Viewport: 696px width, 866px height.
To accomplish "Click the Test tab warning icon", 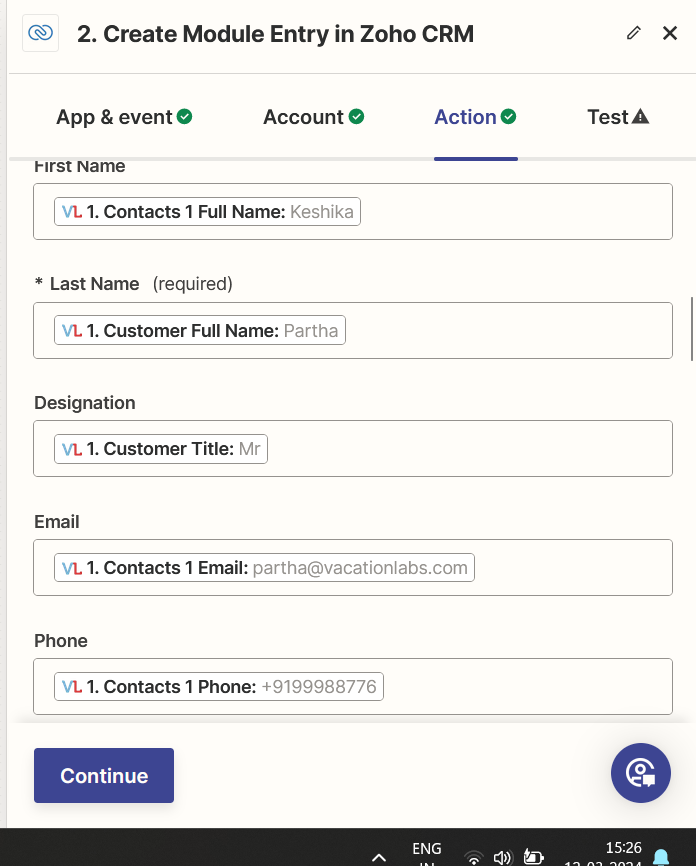I will 641,117.
